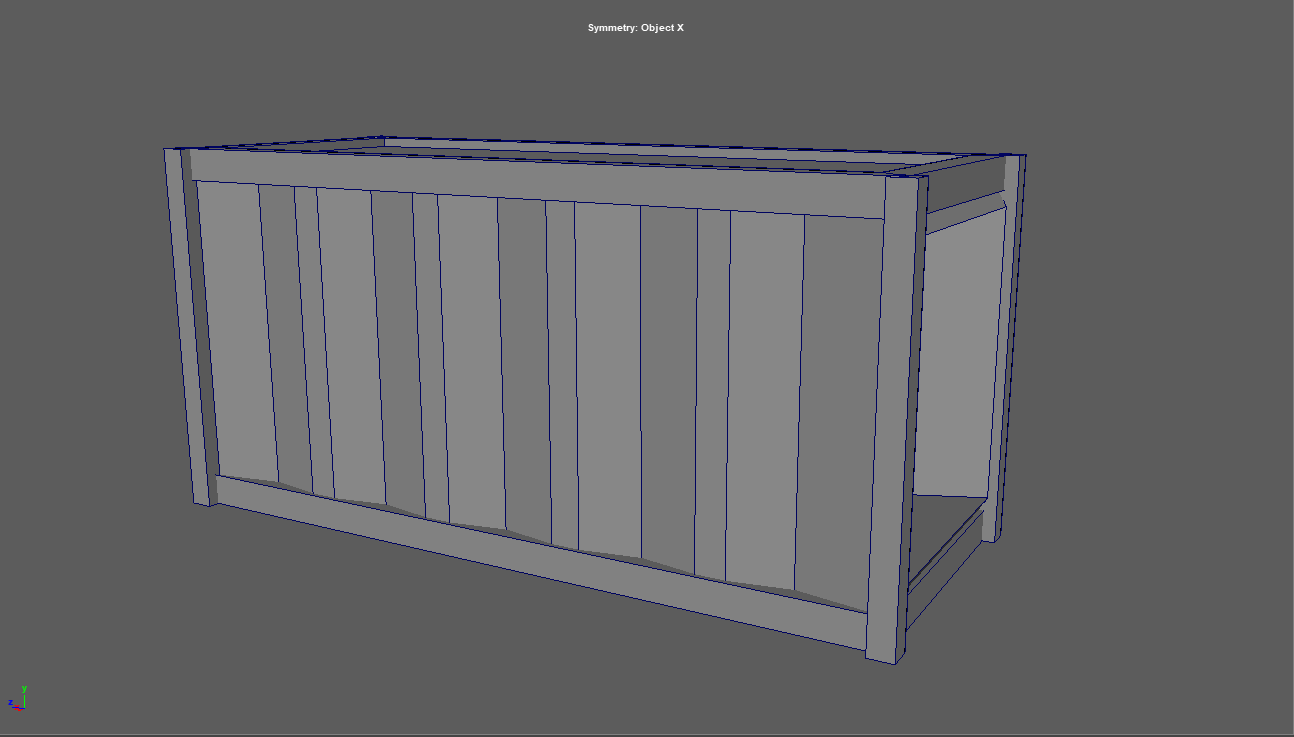Select the bottom front horizontal rail of crate
This screenshot has width=1294, height=737.
[x=541, y=561]
